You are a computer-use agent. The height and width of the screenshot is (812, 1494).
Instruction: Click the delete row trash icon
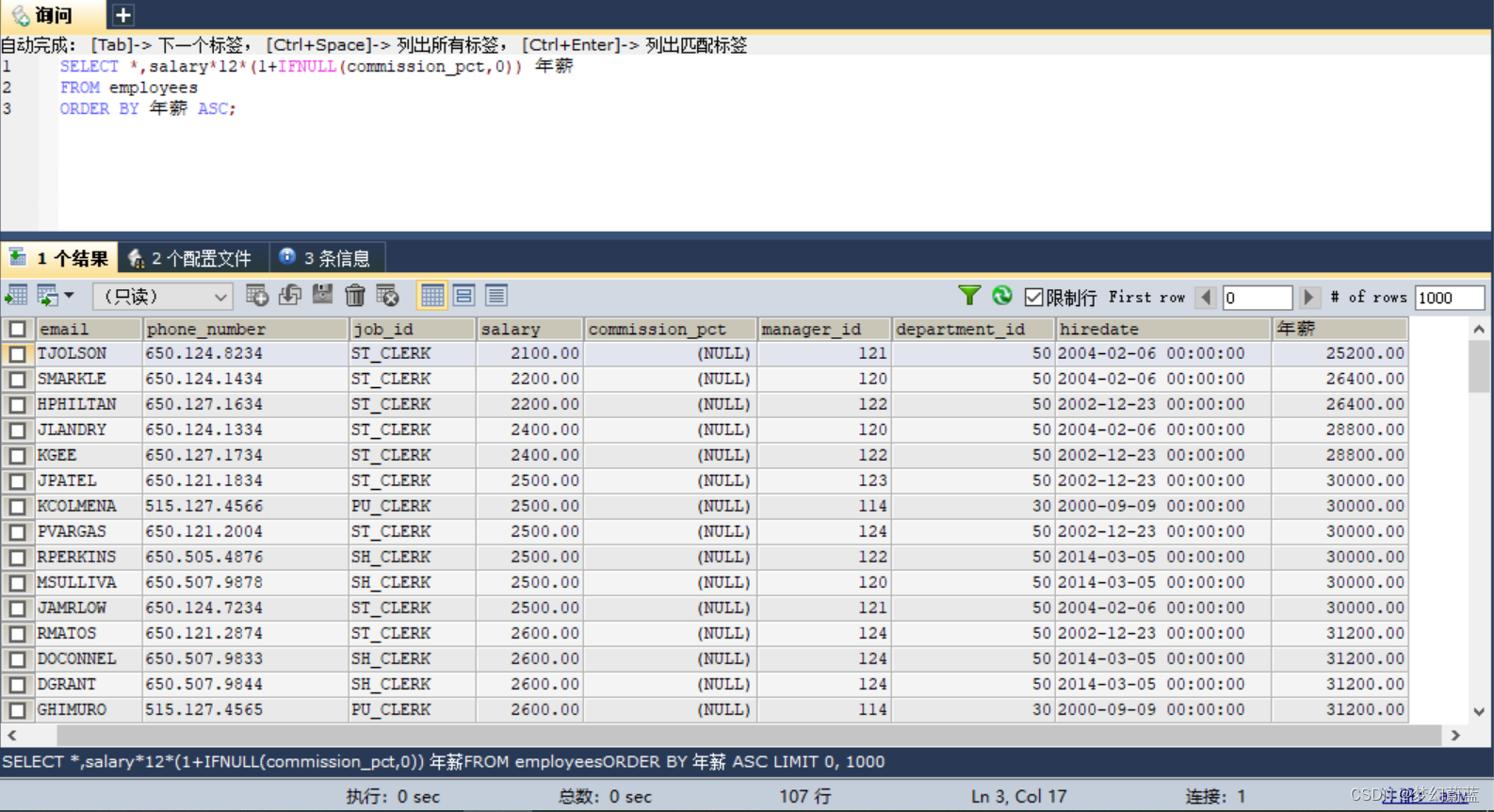pos(355,296)
